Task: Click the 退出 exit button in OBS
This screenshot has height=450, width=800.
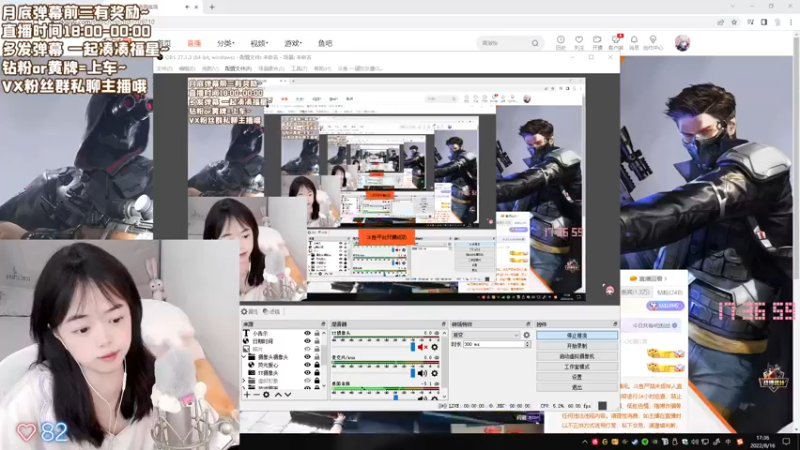Action: (577, 387)
